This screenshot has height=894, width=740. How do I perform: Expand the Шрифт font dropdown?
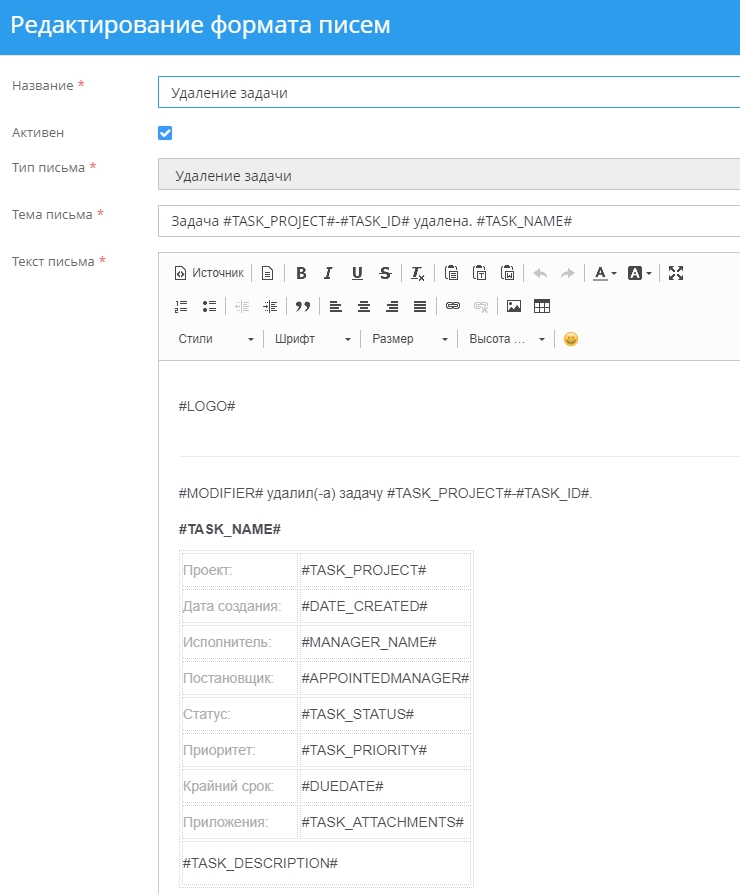313,339
